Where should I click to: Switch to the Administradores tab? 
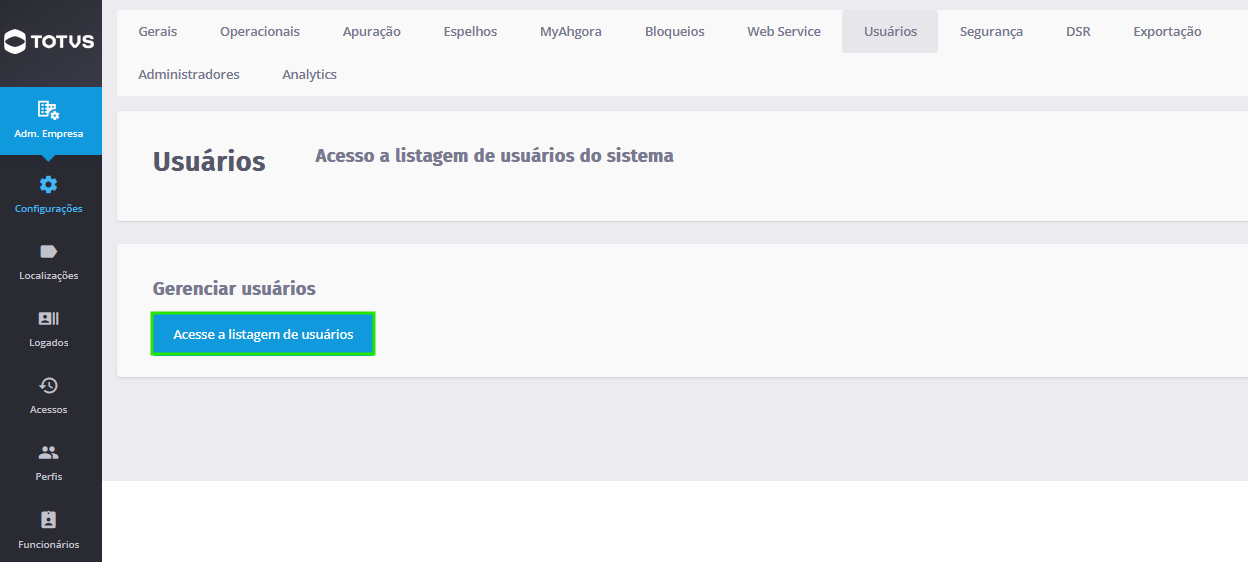pos(189,74)
